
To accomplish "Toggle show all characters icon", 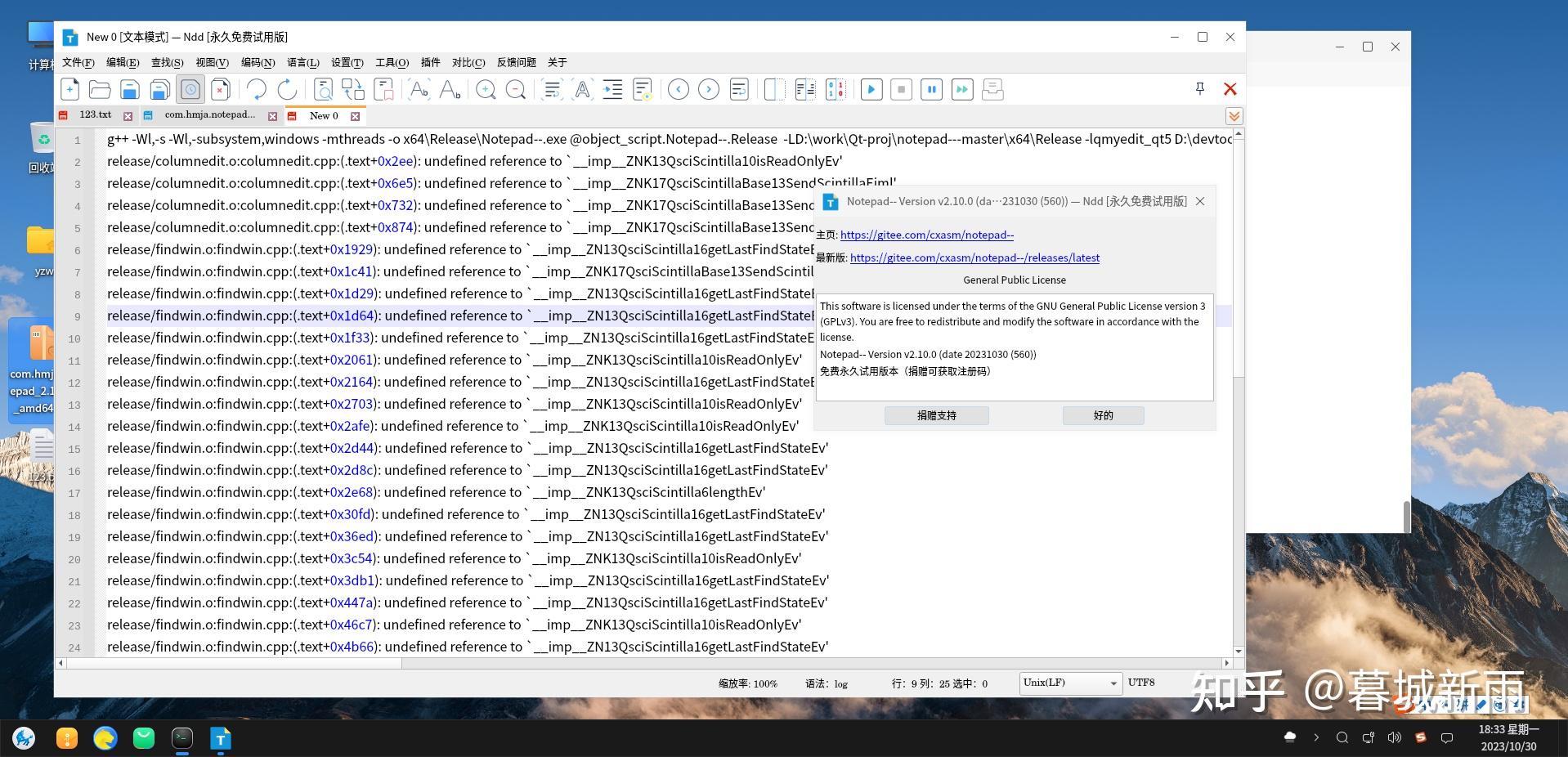I will pyautogui.click(x=583, y=89).
